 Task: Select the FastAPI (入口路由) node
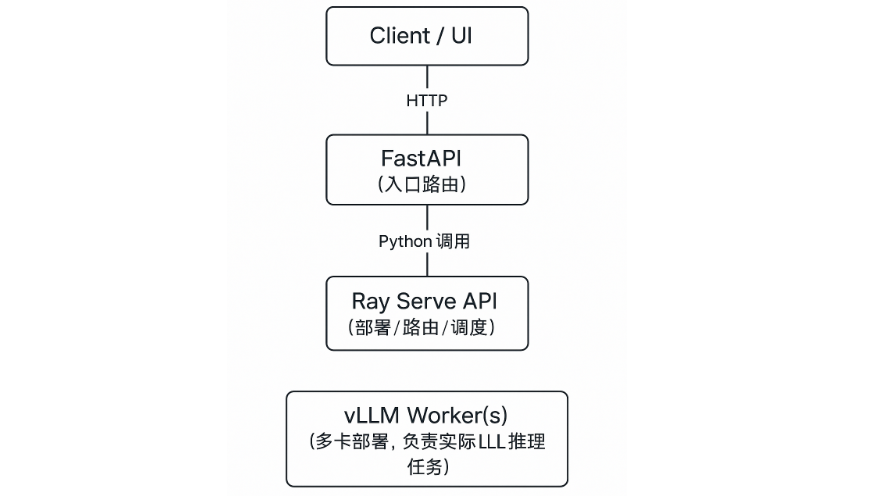427,170
